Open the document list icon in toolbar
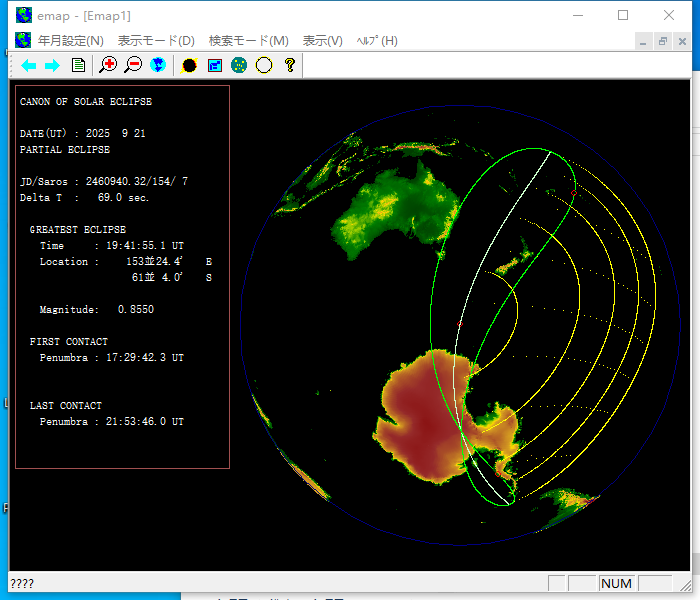Viewport: 700px width, 600px height. (78, 65)
